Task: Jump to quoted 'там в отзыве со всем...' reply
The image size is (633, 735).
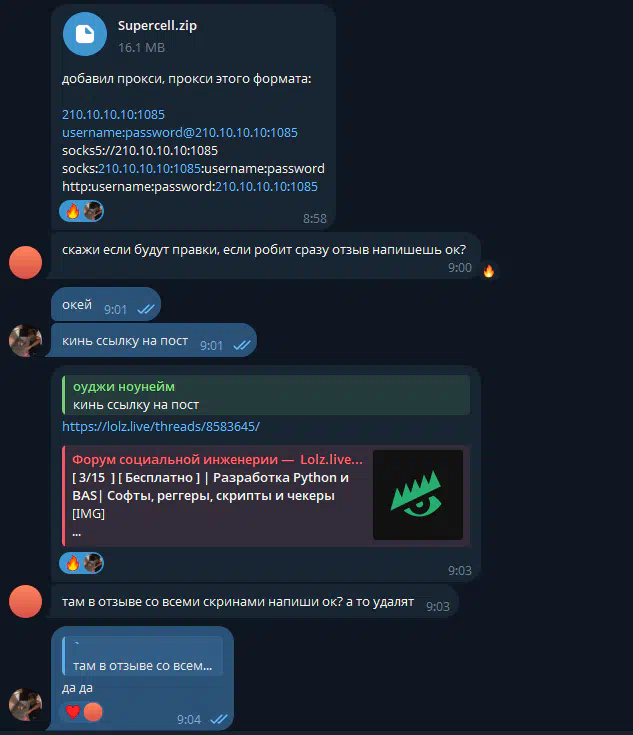Action: (143, 656)
